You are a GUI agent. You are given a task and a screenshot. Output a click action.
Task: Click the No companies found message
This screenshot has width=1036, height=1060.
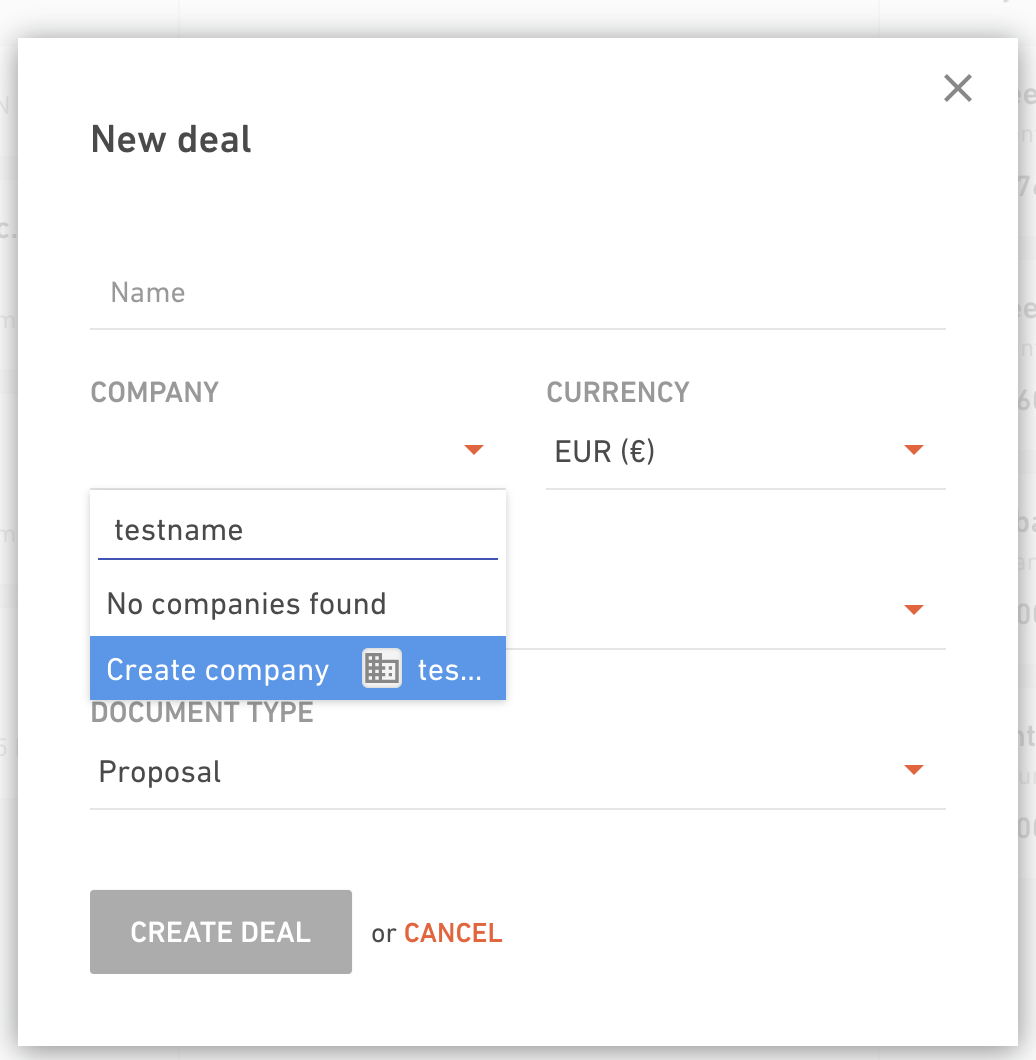pyautogui.click(x=246, y=604)
